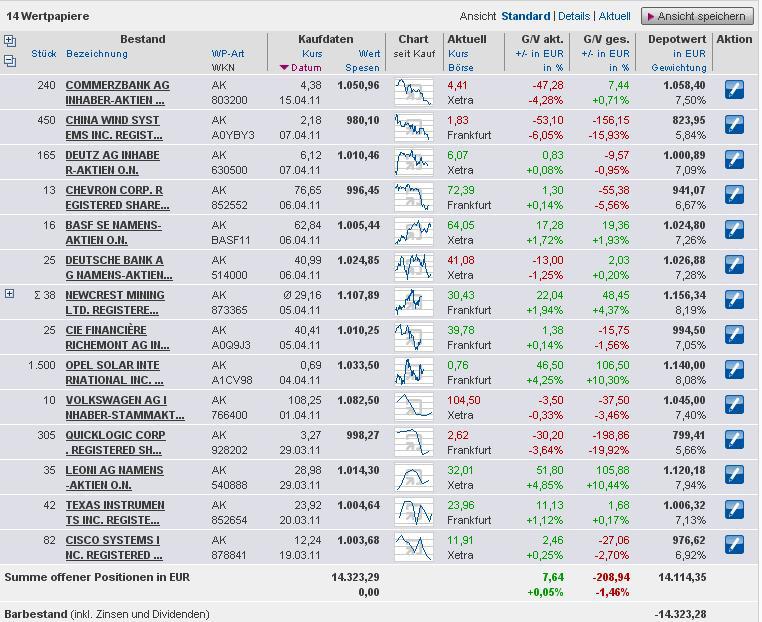Sort by Gewichtung column header
This screenshot has height=622, width=762.
click(679, 68)
